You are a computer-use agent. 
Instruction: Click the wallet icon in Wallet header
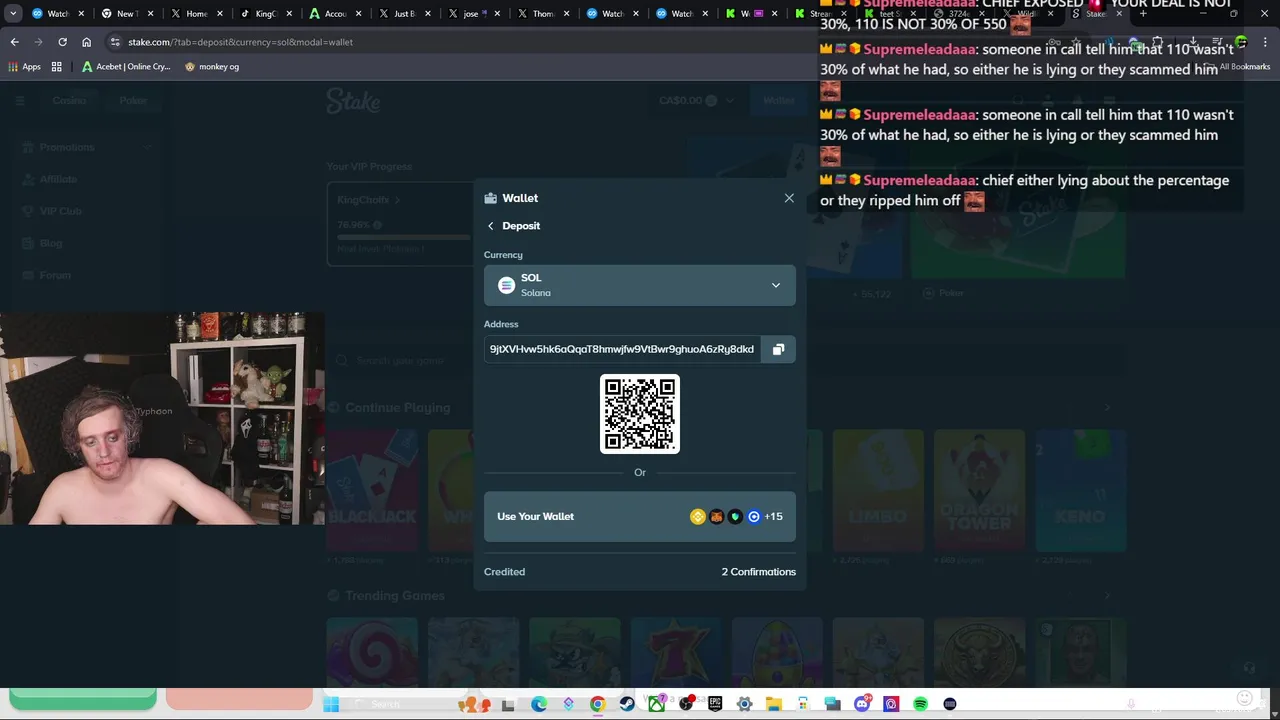(x=490, y=198)
